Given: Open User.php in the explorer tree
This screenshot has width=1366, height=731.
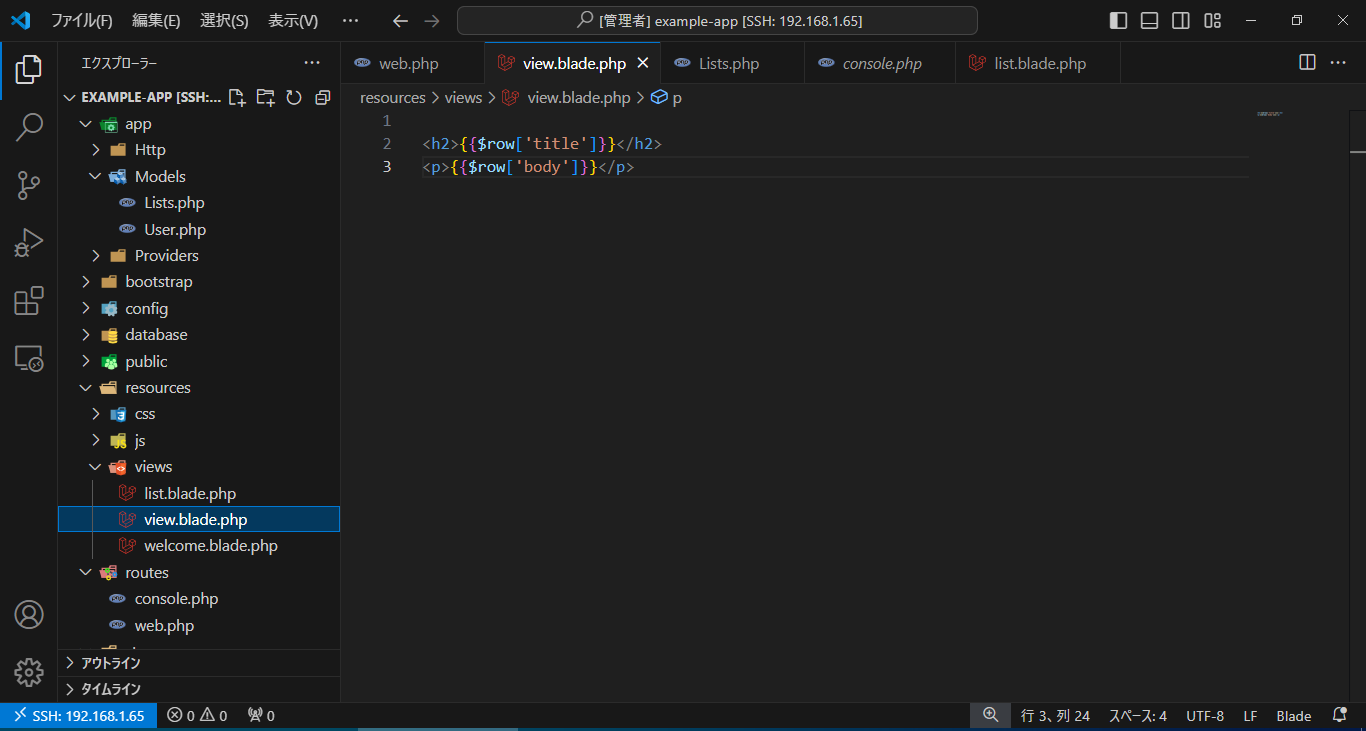Looking at the screenshot, I should tap(199, 229).
